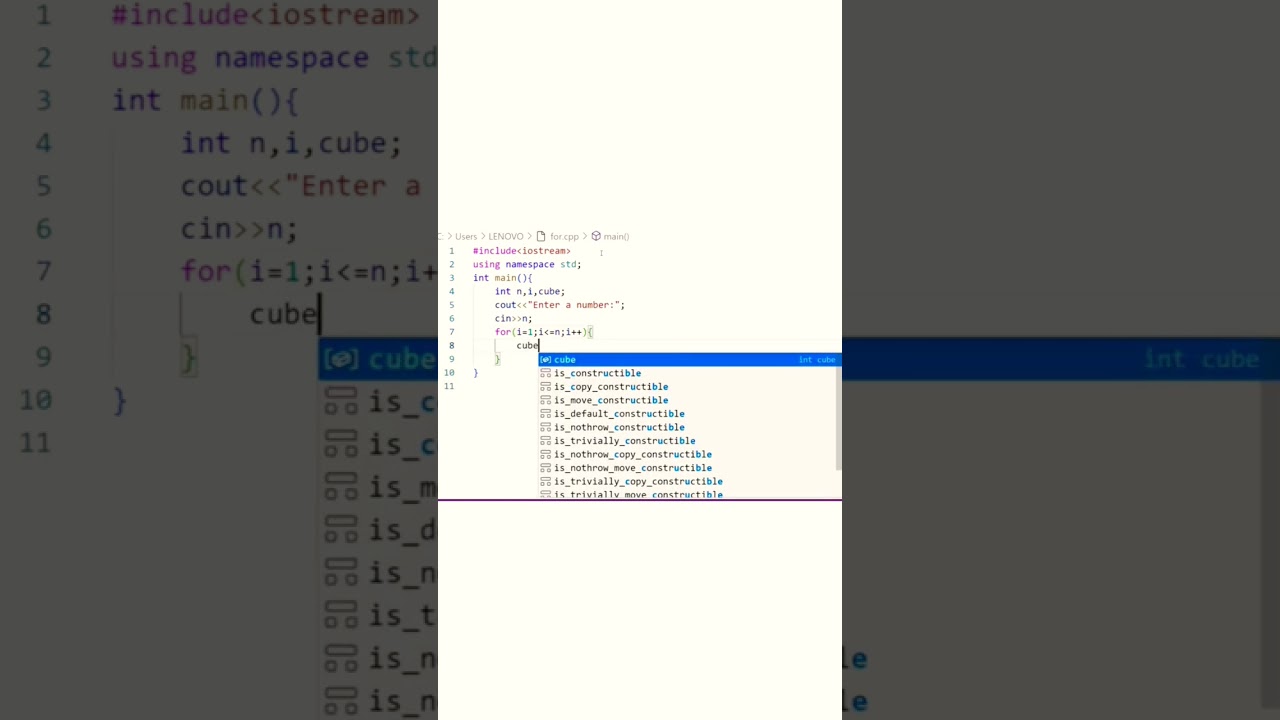Click the 'for(i=1;i<=n;i++){' line
The width and height of the screenshot is (1280, 720).
pyautogui.click(x=544, y=332)
